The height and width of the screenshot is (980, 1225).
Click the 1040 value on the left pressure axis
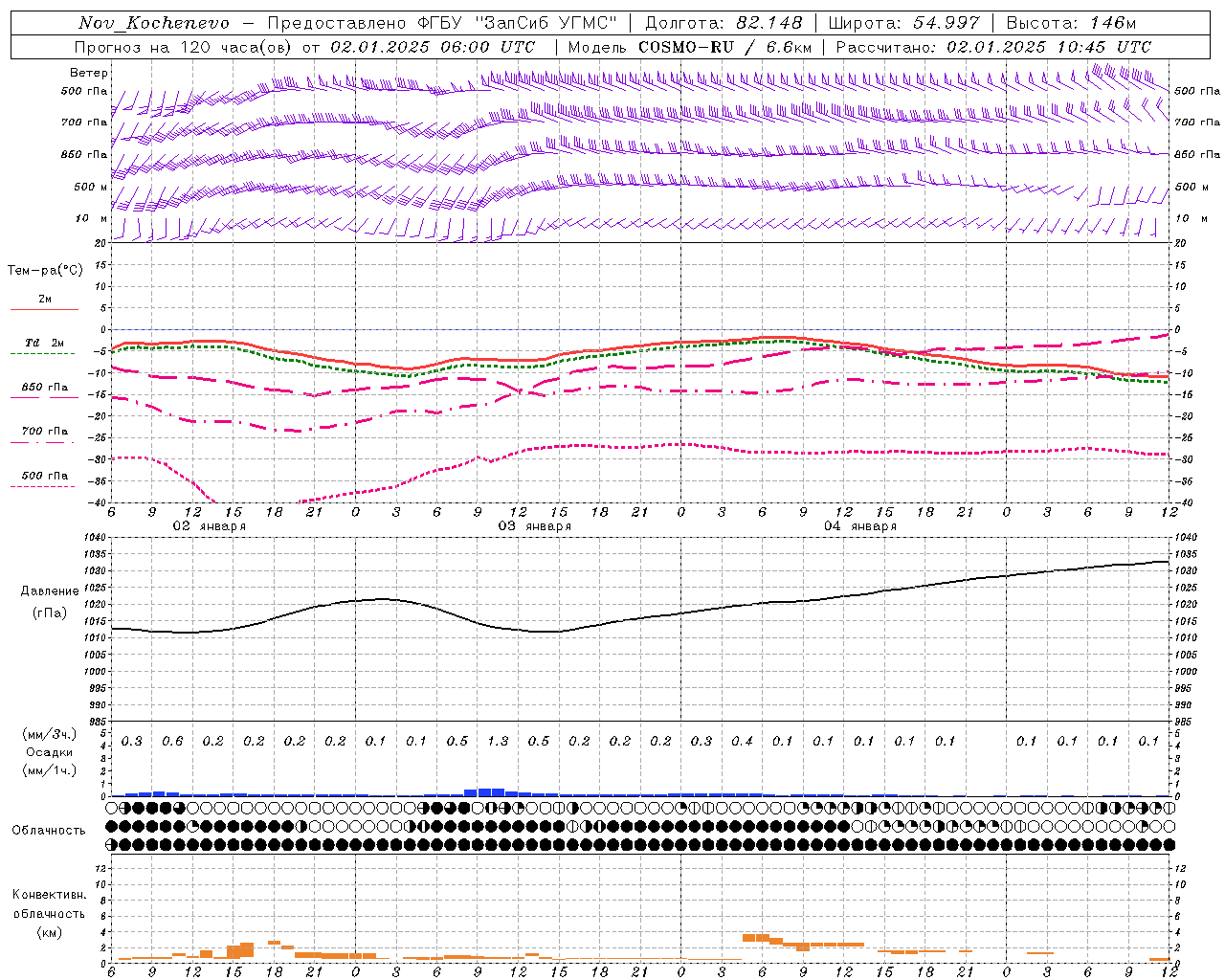(96, 538)
